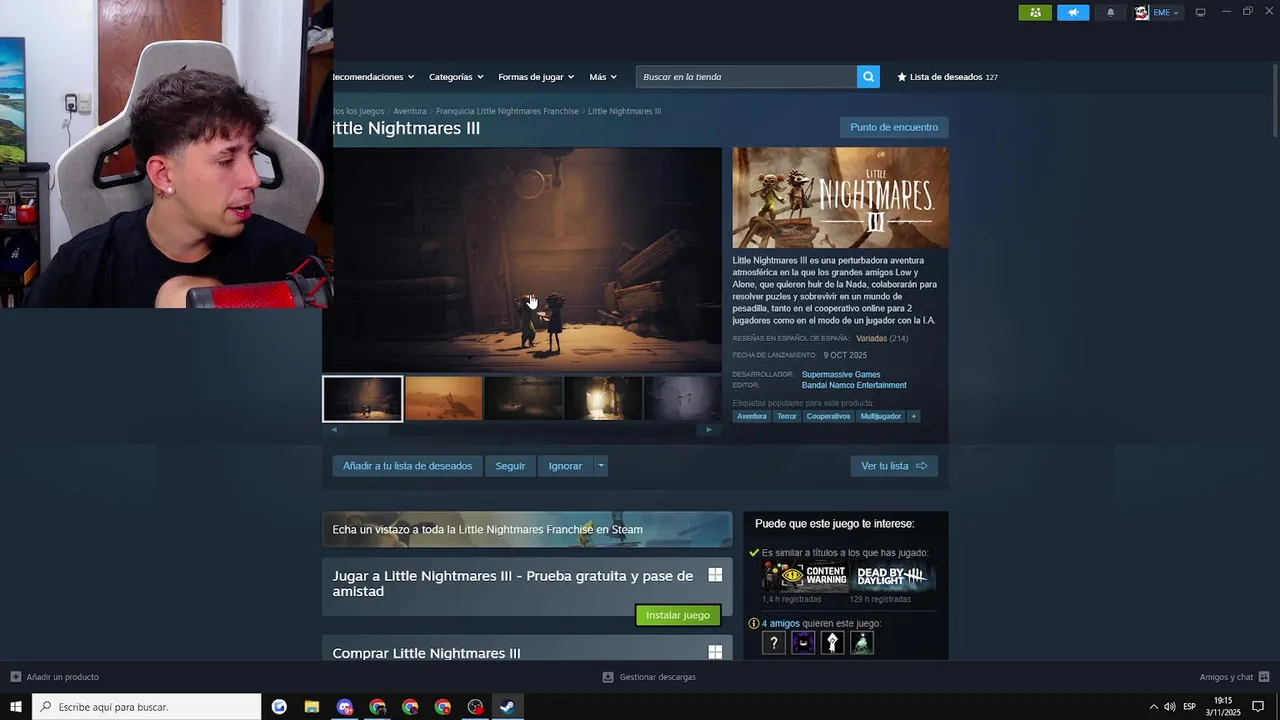
Task: Open Windows notification center icon
Action: pyautogui.click(x=1258, y=707)
